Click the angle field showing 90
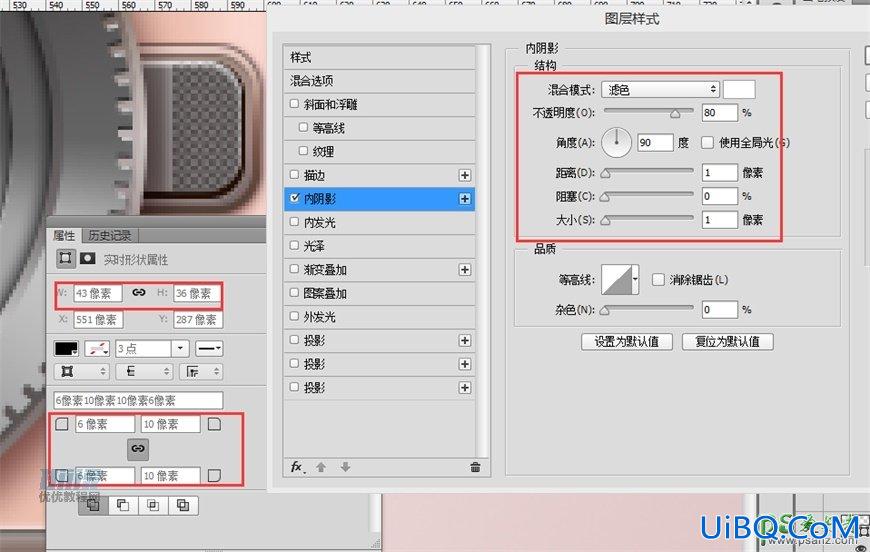 click(x=655, y=143)
